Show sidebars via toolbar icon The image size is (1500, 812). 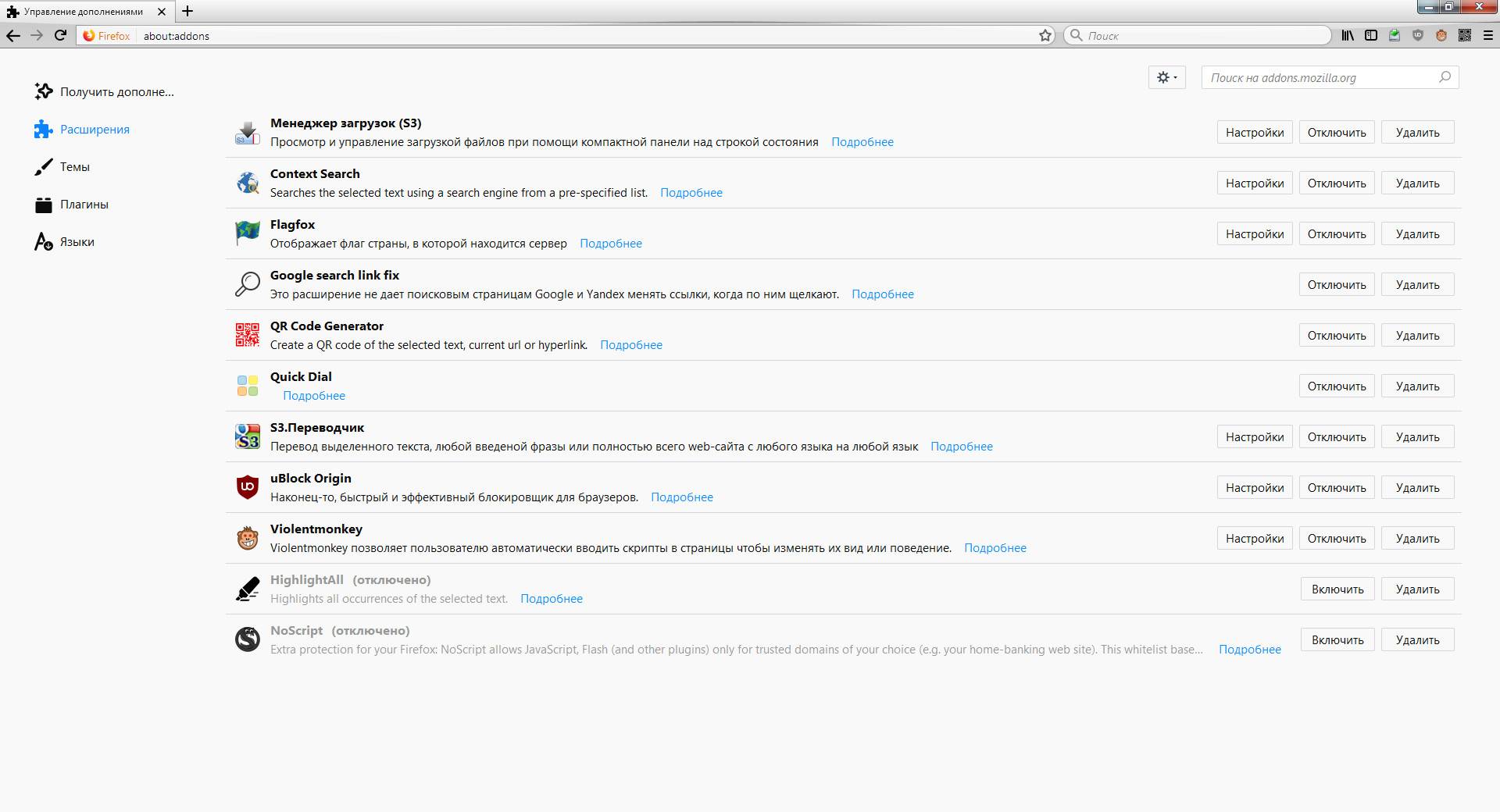[1371, 35]
